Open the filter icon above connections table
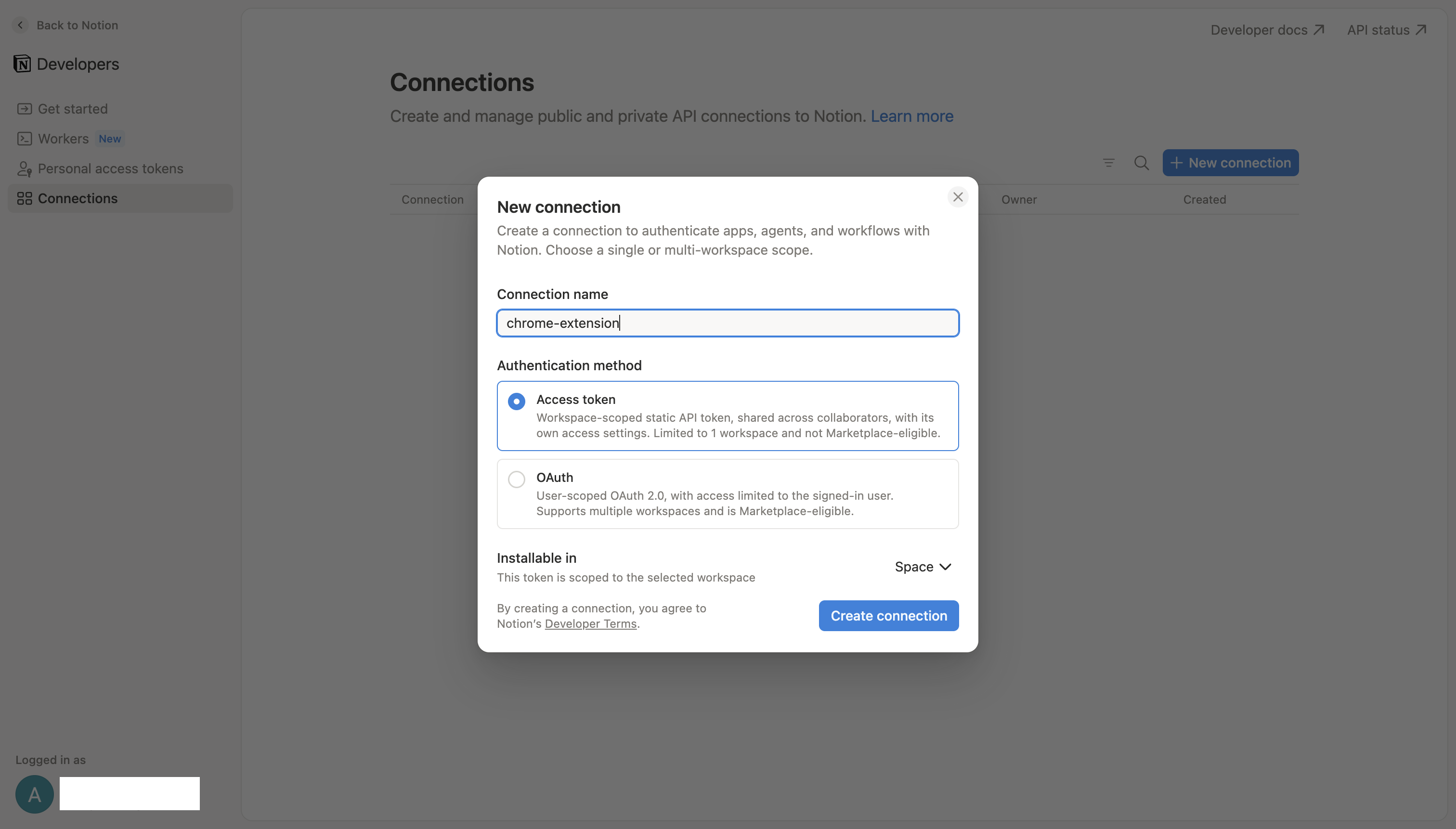1456x829 pixels. click(1109, 163)
